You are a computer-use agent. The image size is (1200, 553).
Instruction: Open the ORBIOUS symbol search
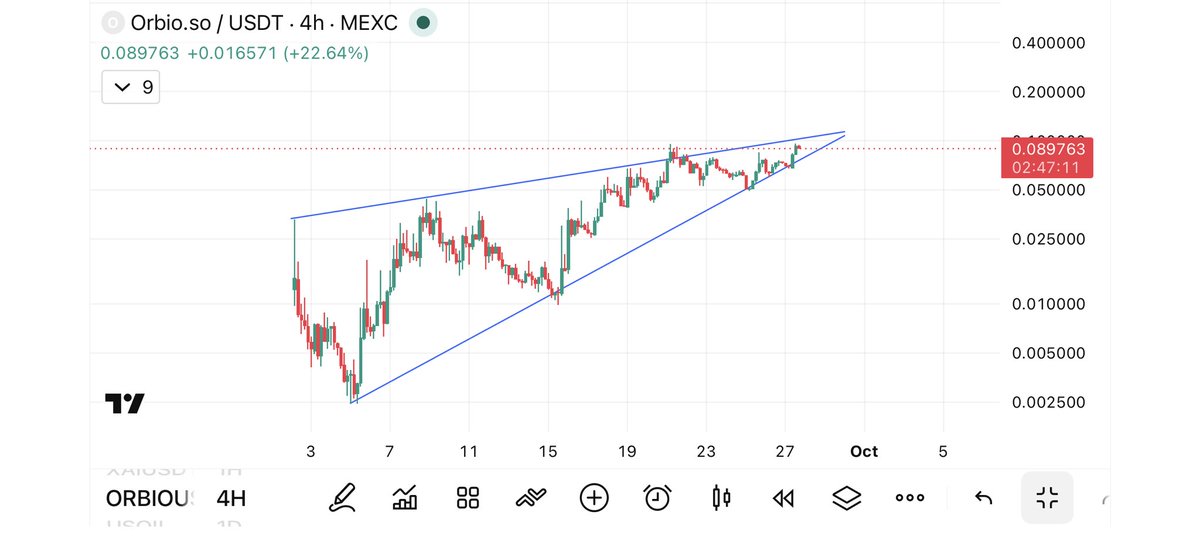pos(149,498)
